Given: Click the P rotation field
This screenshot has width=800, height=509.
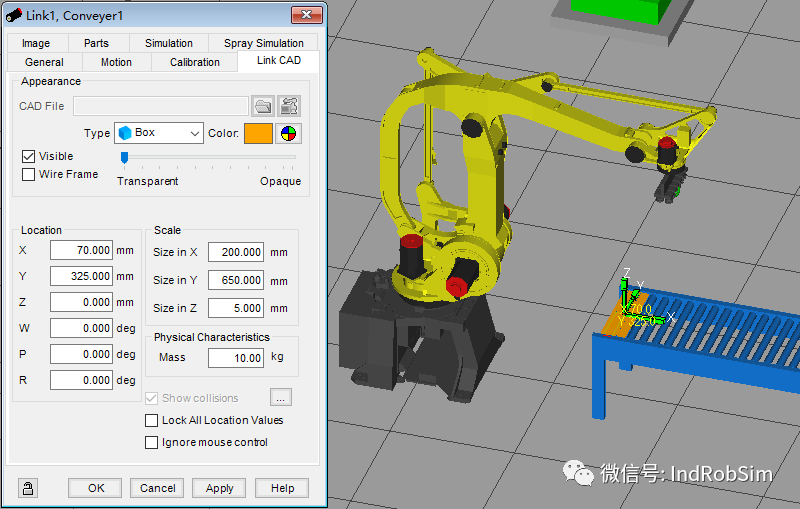Looking at the screenshot, I should pos(81,354).
